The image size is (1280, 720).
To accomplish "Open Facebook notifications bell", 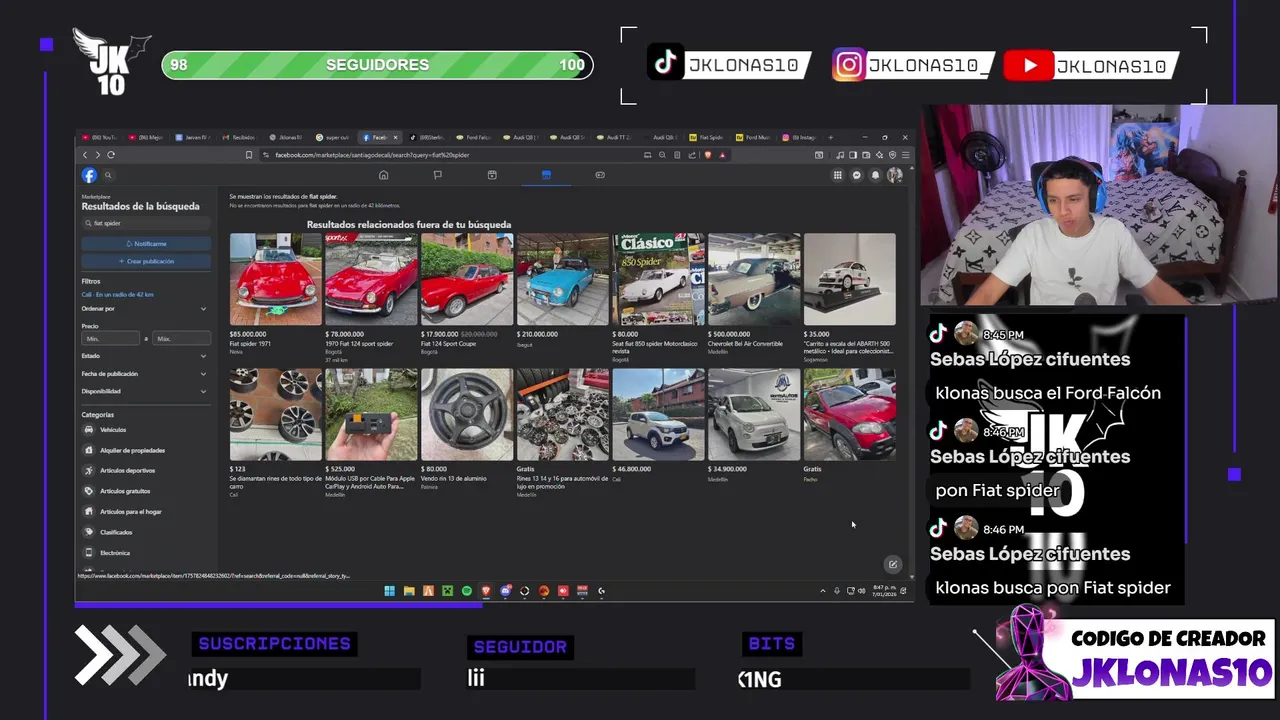I will pos(876,175).
